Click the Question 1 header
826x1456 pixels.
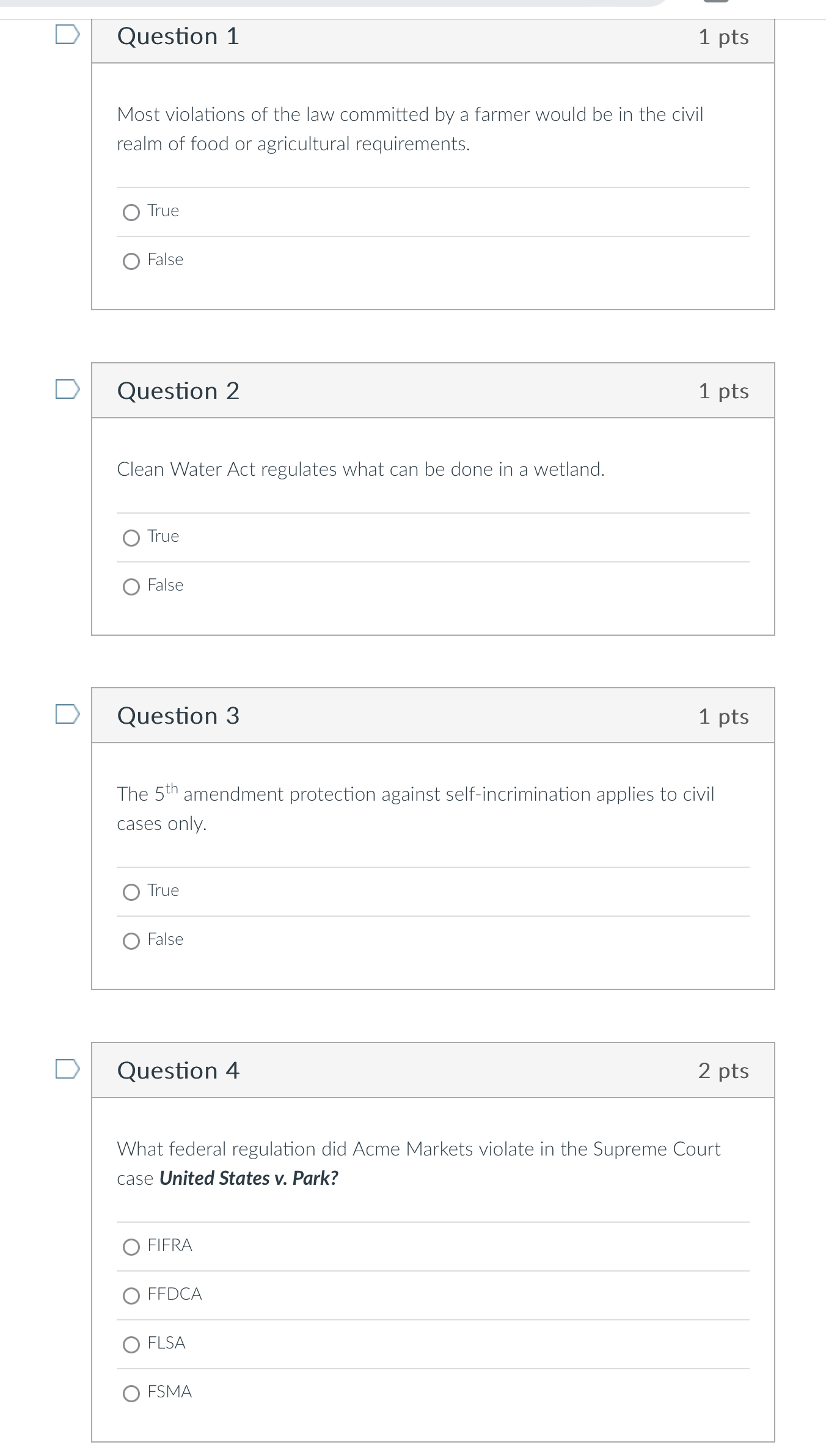[x=178, y=36]
